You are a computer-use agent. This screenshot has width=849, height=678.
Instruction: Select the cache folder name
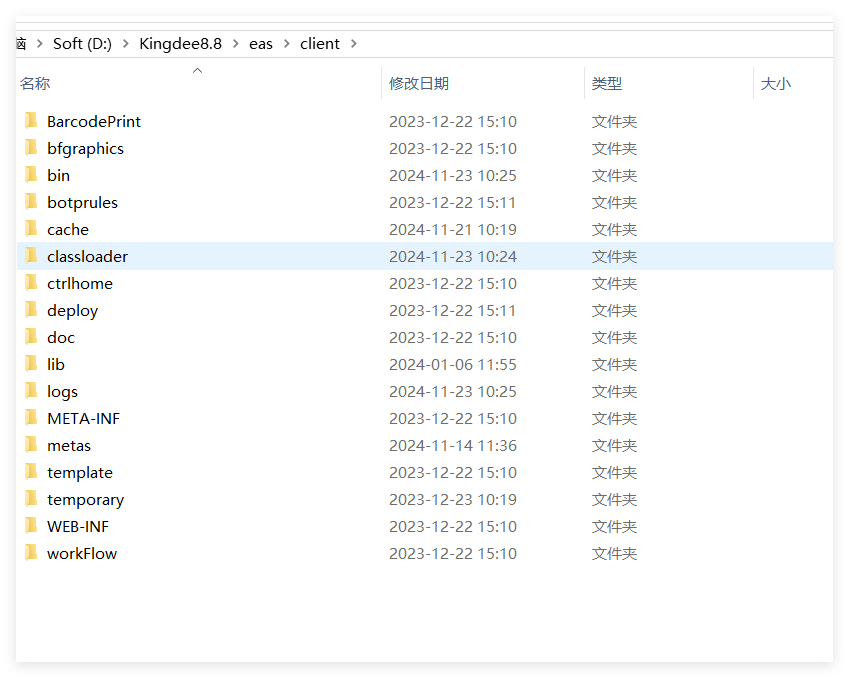click(68, 230)
